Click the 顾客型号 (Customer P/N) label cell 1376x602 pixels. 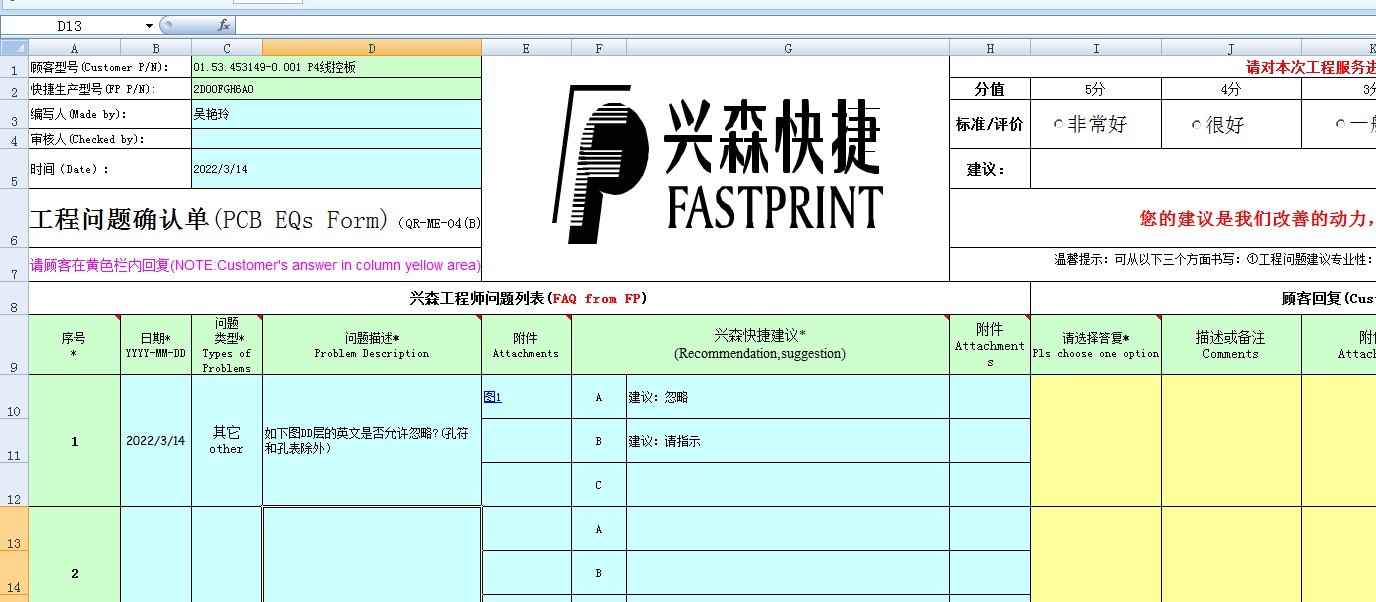110,67
